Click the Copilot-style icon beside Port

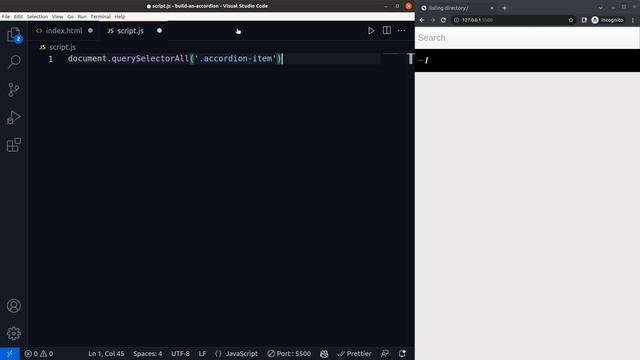point(324,353)
